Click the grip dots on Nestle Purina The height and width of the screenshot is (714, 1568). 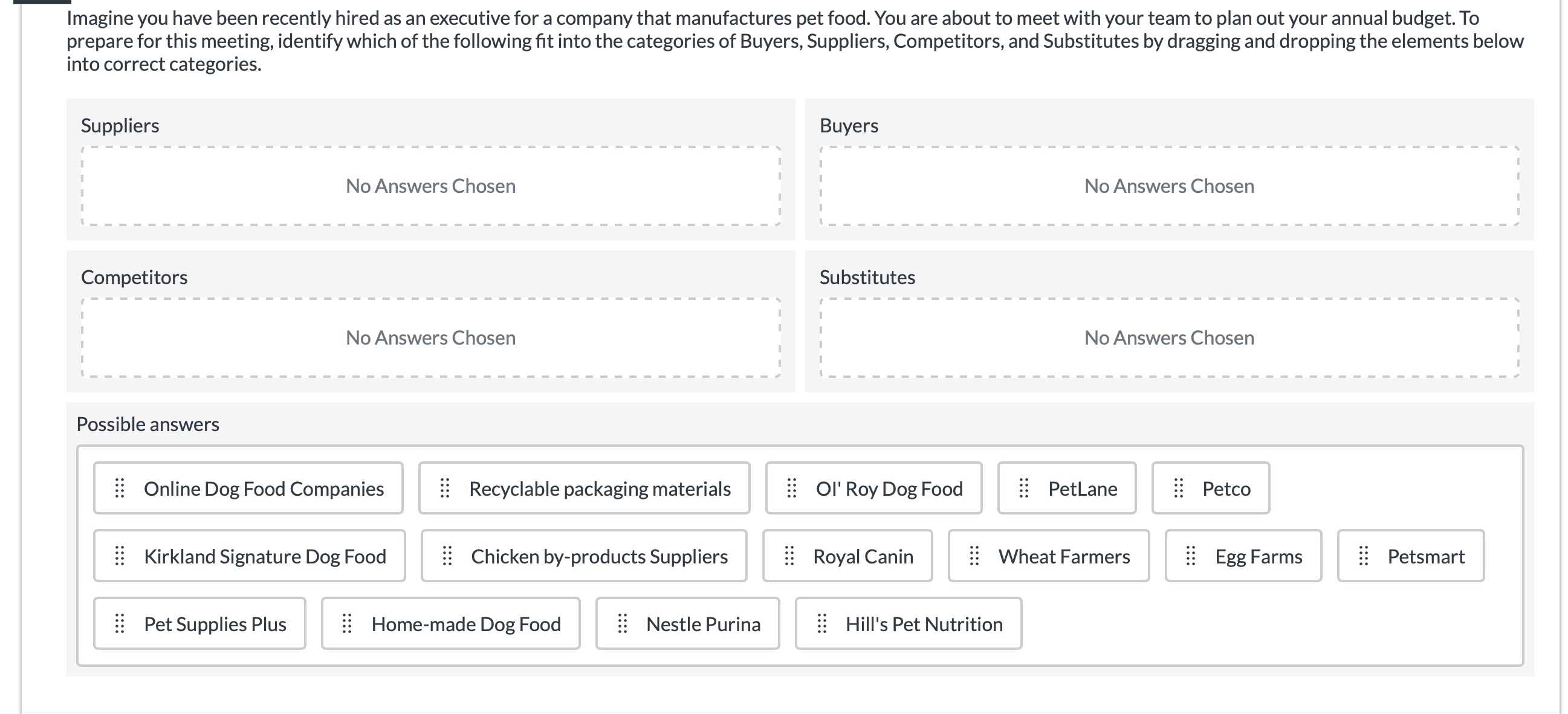tap(623, 623)
